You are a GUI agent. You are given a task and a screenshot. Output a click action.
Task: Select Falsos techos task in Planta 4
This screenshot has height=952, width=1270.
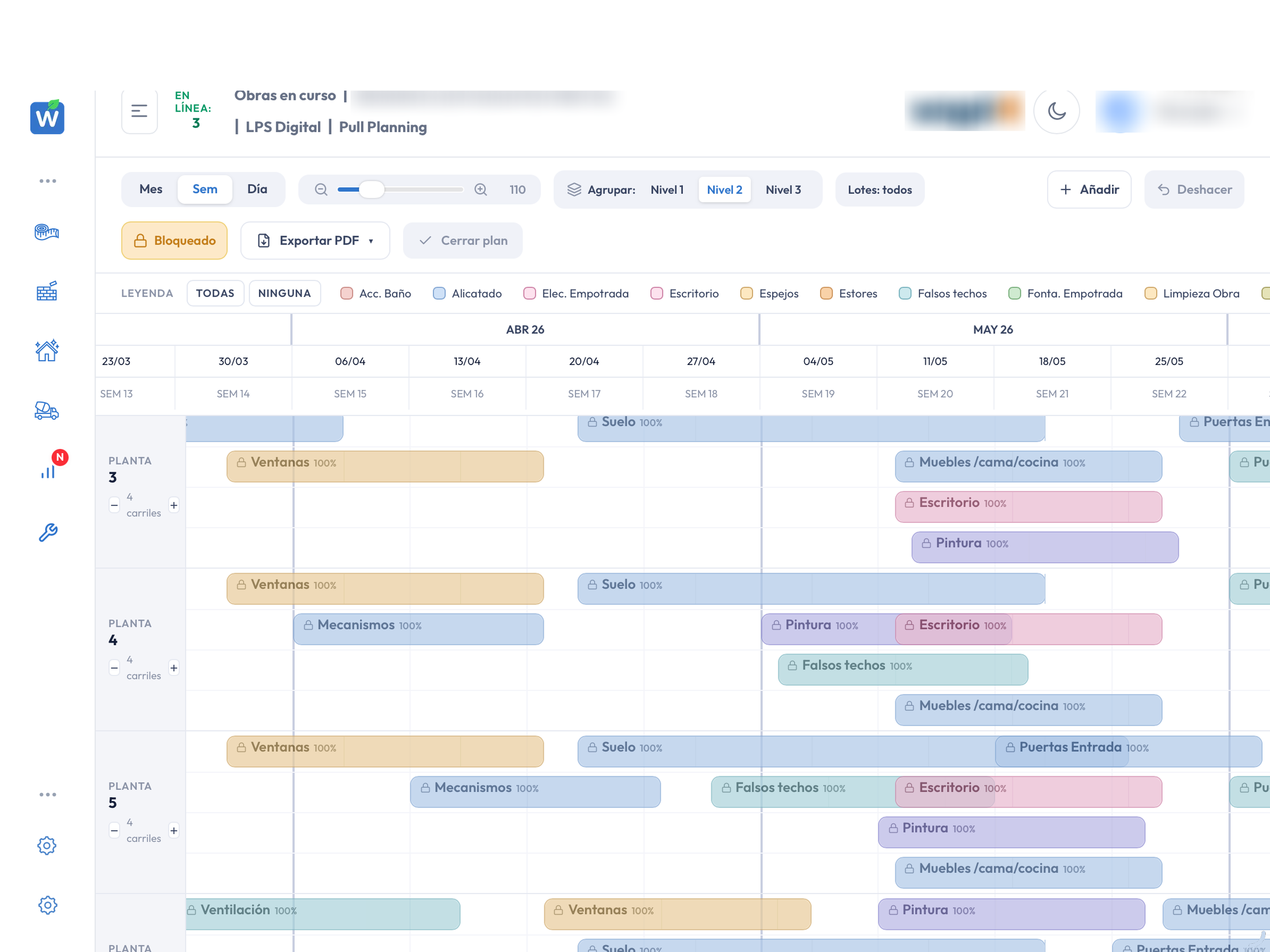pyautogui.click(x=903, y=669)
